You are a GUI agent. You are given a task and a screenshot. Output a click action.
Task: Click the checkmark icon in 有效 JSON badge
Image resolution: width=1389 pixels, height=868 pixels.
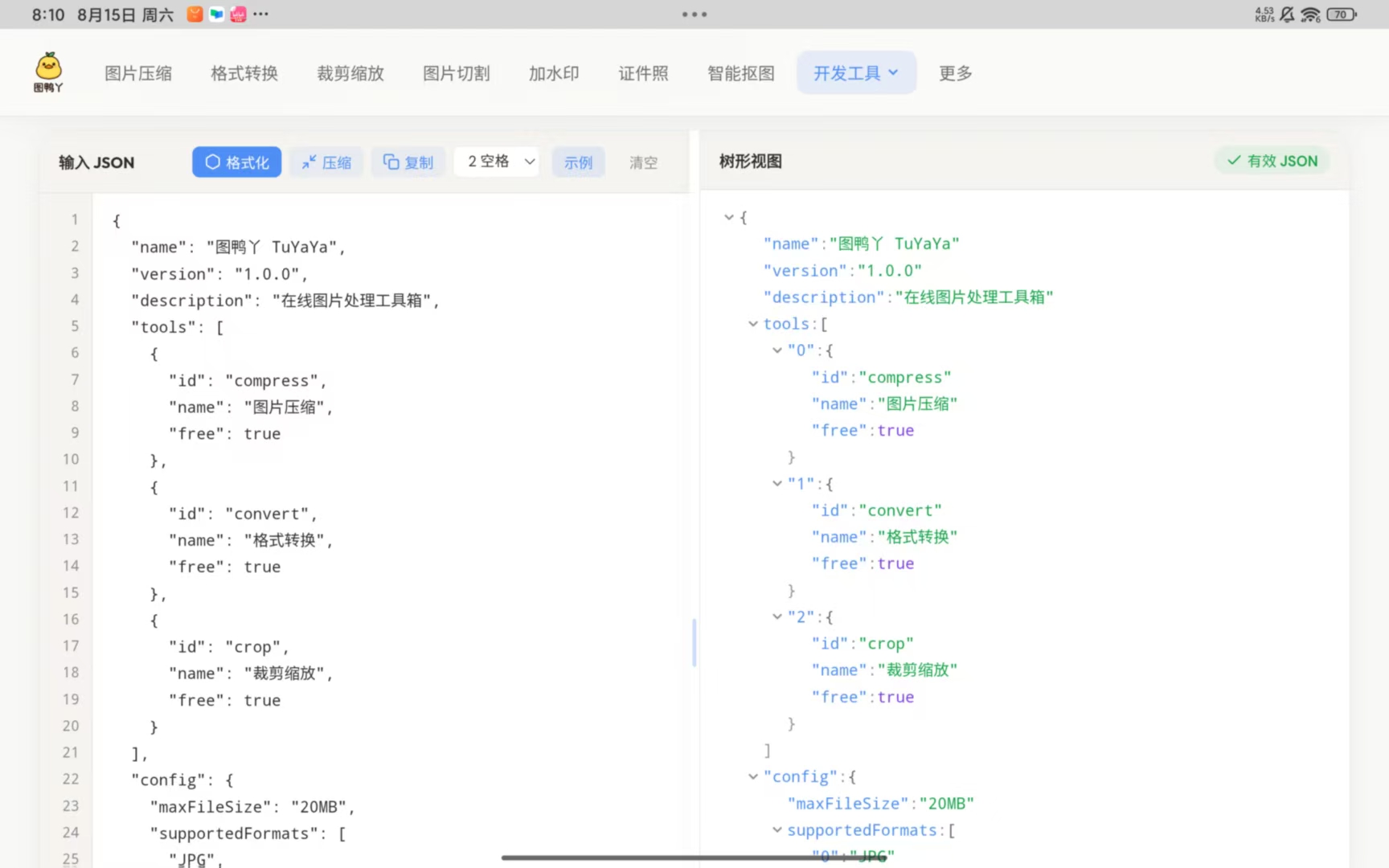(1234, 161)
